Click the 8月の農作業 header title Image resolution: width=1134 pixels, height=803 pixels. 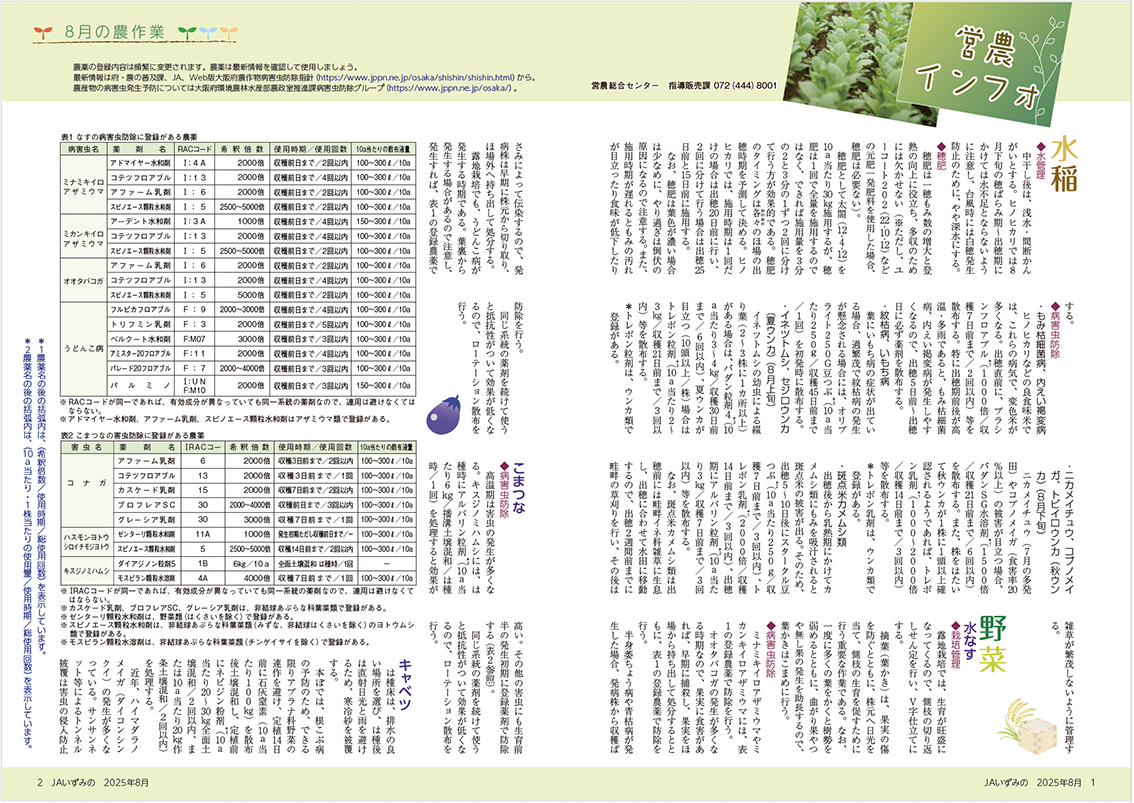pyautogui.click(x=114, y=33)
